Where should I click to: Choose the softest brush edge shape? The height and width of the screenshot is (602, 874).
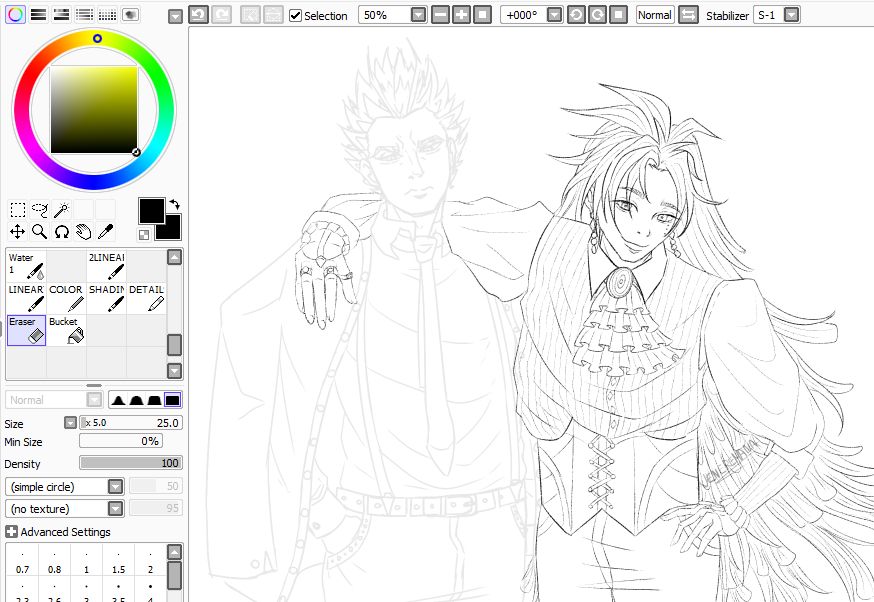tap(118, 400)
